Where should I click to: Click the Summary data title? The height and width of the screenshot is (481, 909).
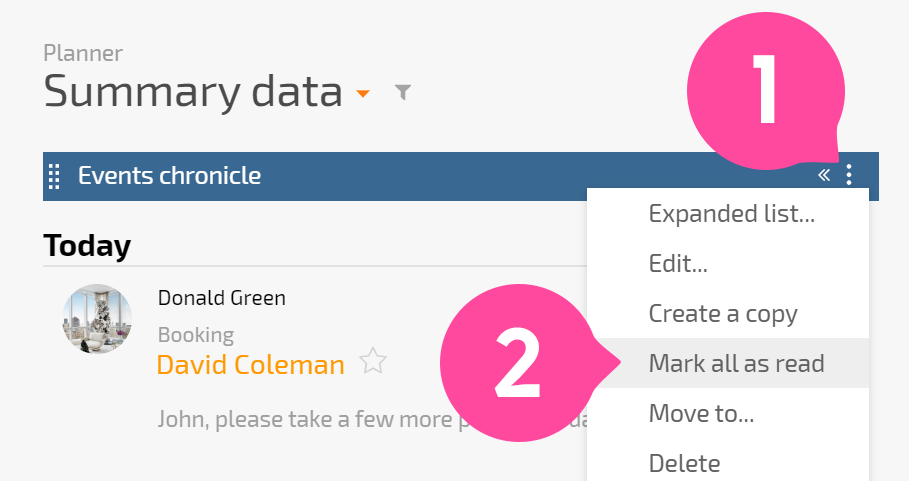pos(193,92)
